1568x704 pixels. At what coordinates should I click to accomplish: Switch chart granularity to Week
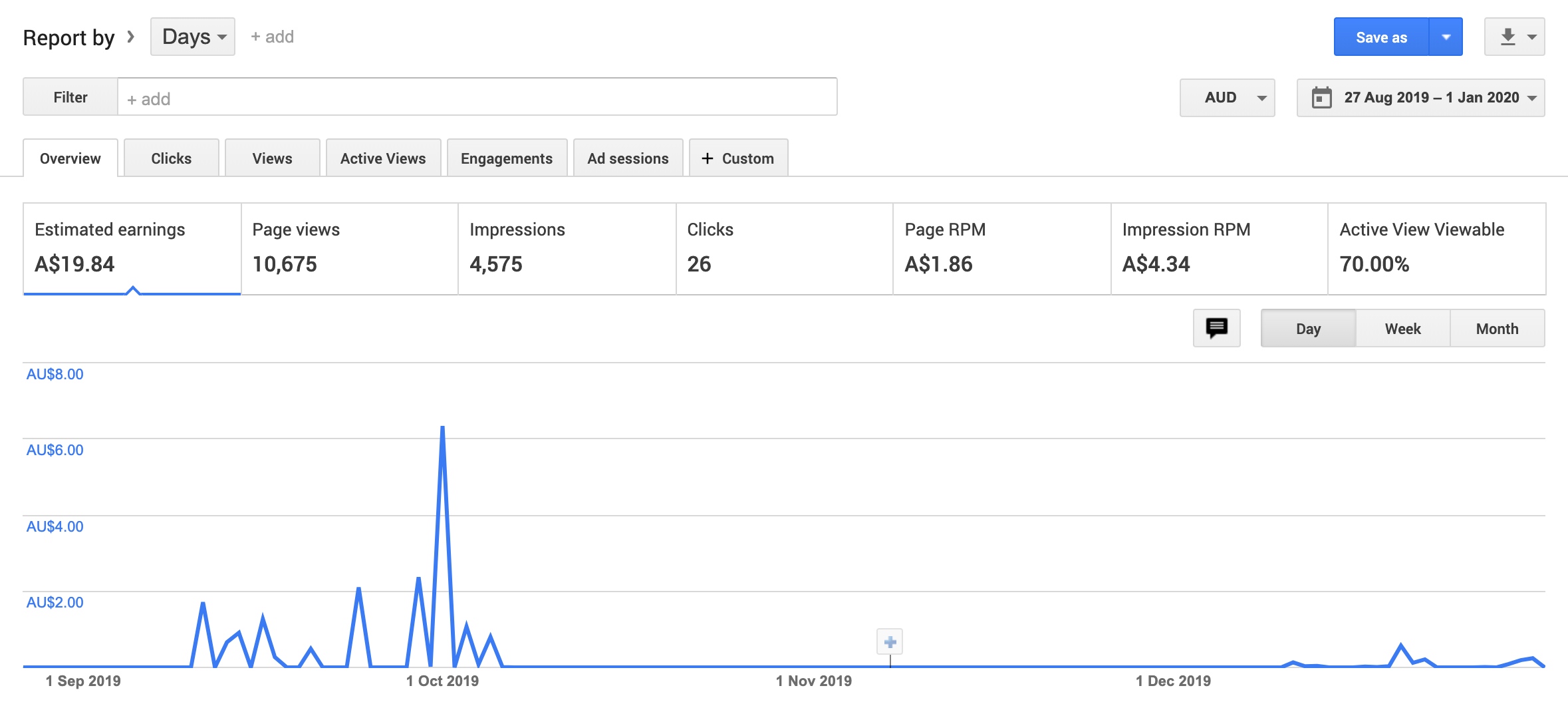[1402, 329]
